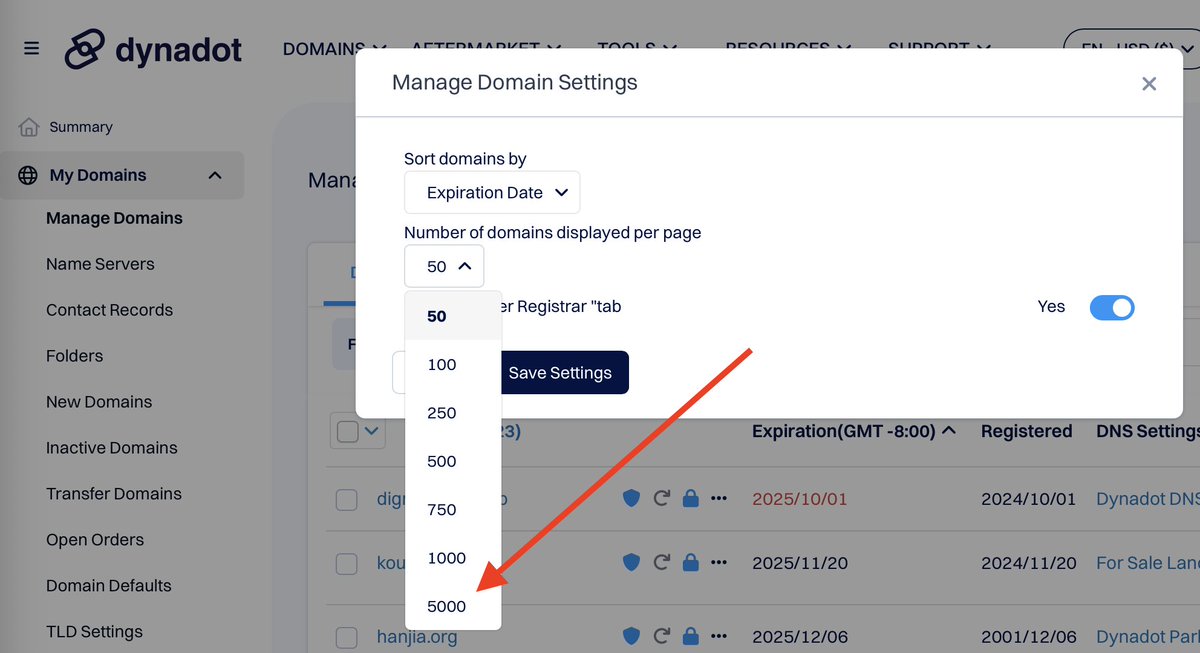This screenshot has width=1200, height=653.
Task: Select 5000 domains per page
Action: (x=453, y=606)
